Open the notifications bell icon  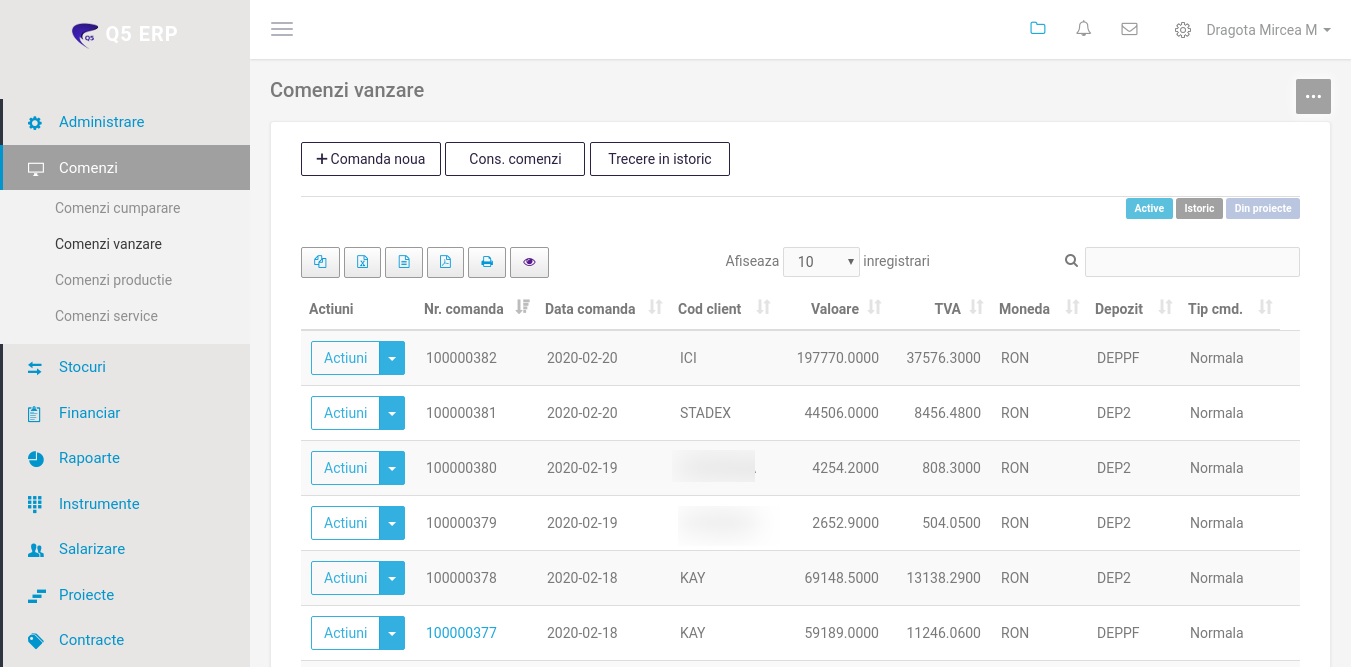(1083, 30)
